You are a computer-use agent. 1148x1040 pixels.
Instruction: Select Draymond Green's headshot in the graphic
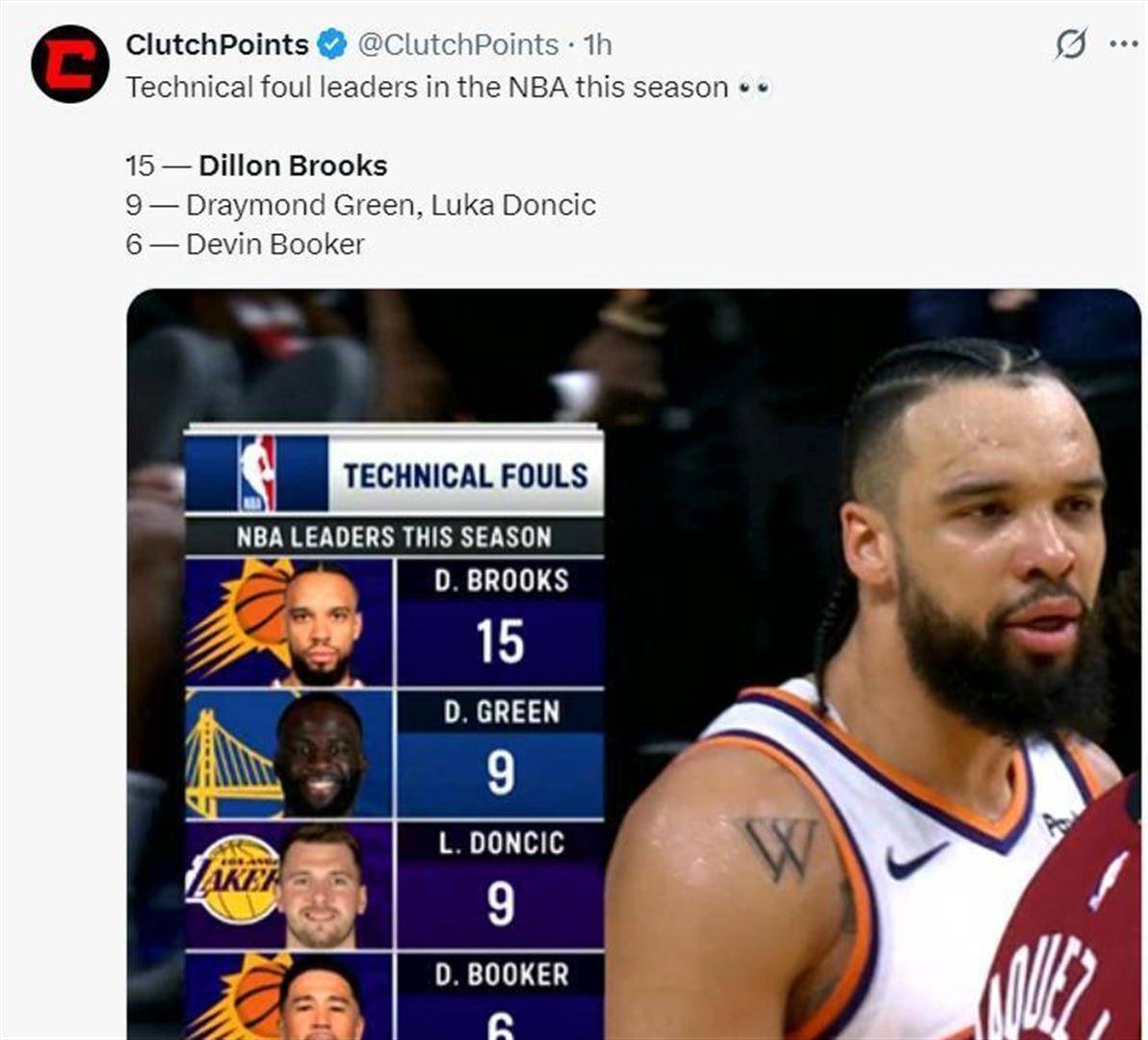point(320,755)
